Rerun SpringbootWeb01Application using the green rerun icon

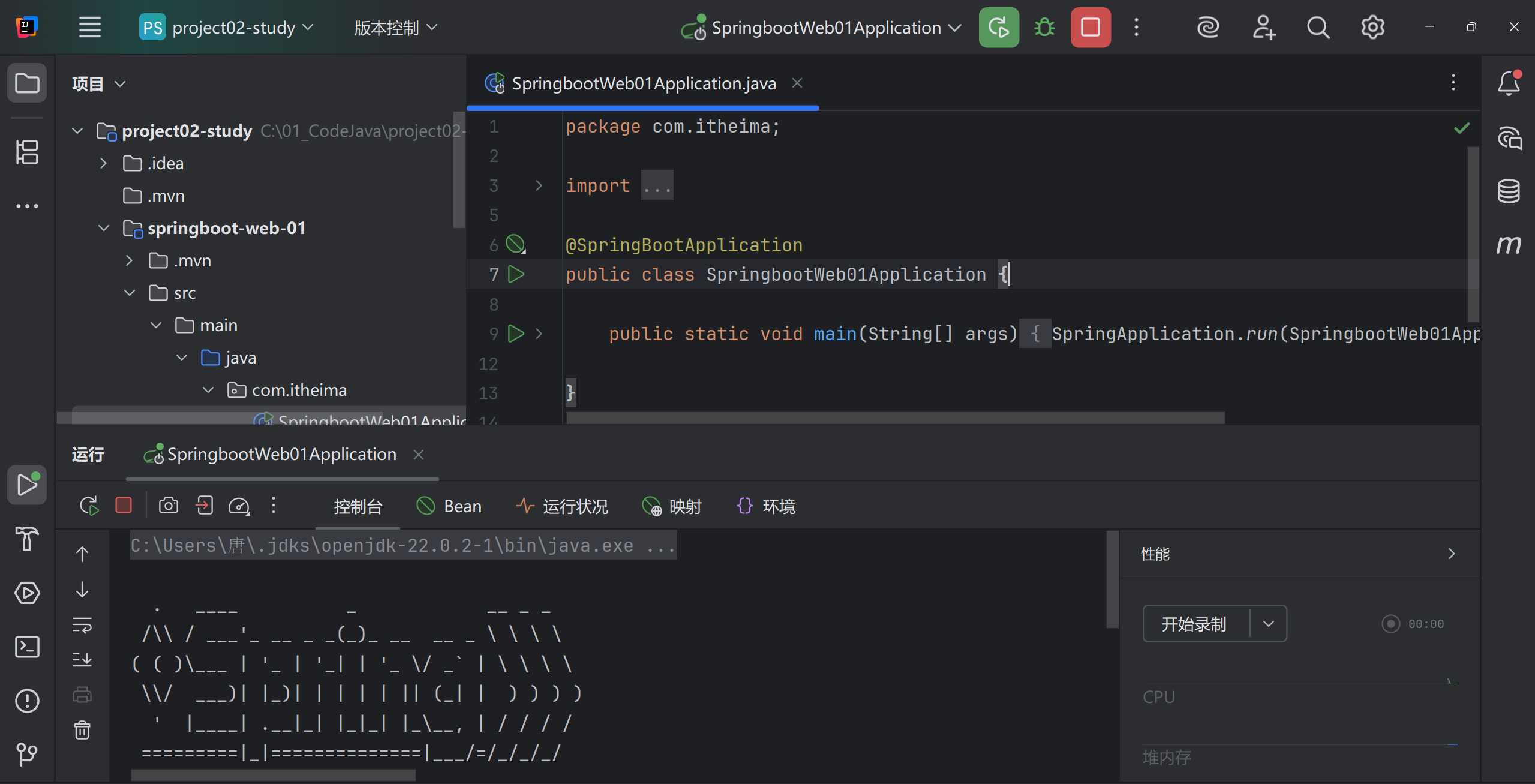pos(998,27)
